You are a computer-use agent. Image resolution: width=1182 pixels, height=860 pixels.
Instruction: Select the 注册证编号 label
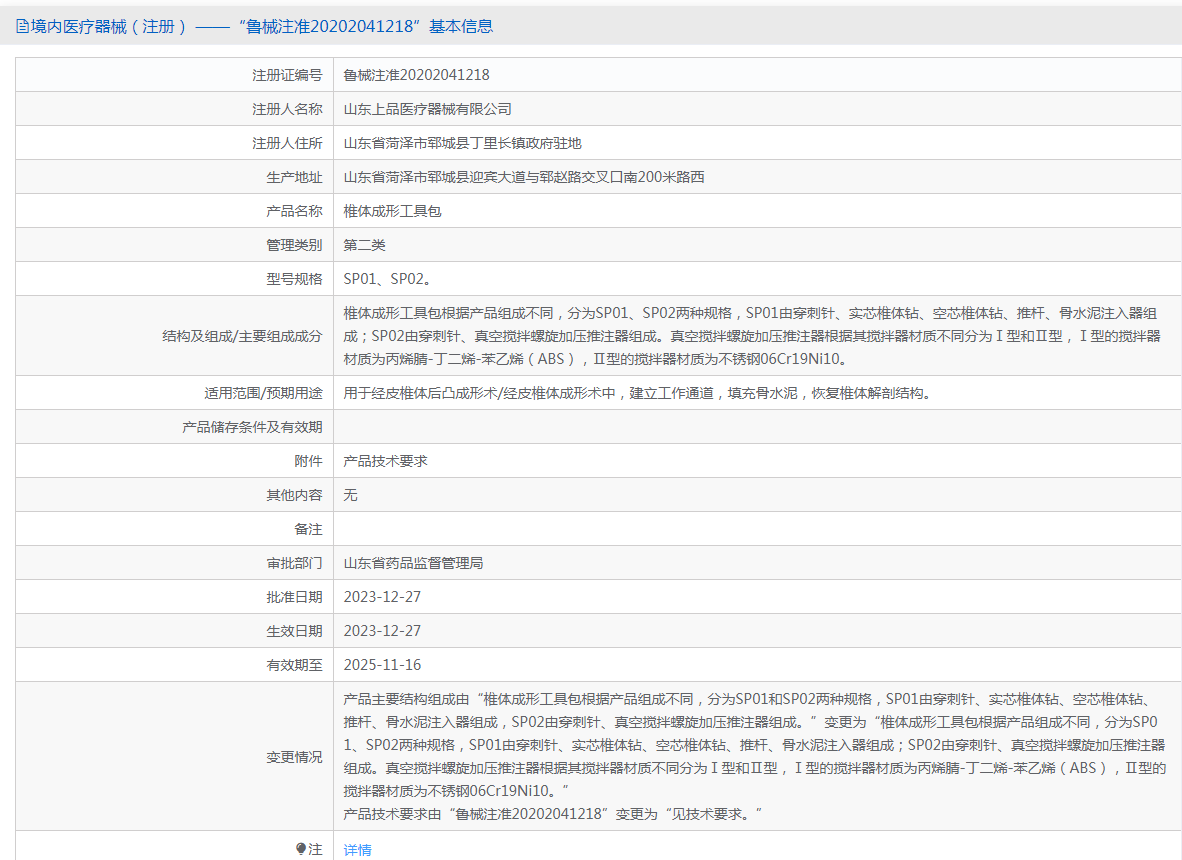click(x=287, y=75)
